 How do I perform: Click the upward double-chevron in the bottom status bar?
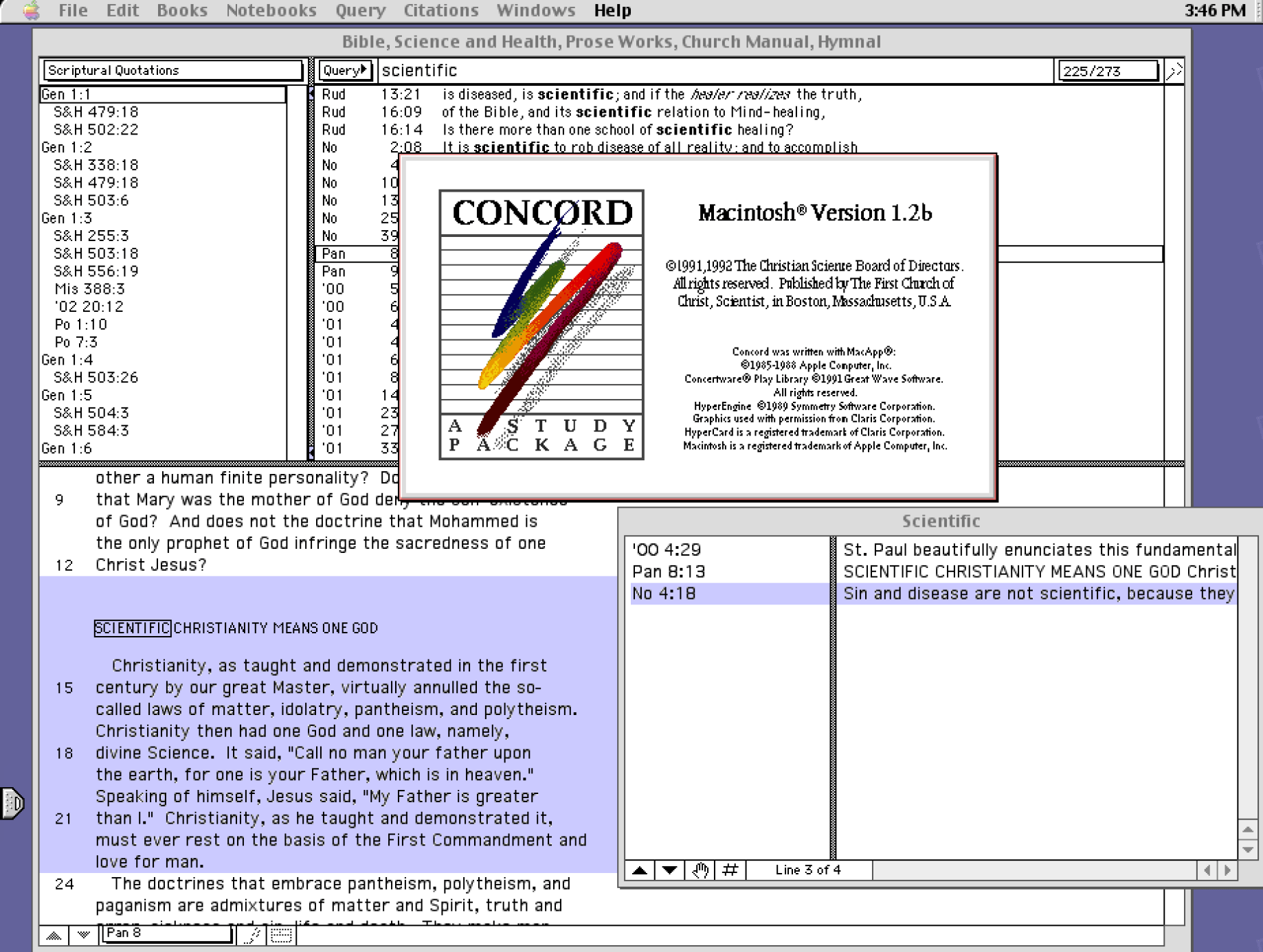click(54, 935)
